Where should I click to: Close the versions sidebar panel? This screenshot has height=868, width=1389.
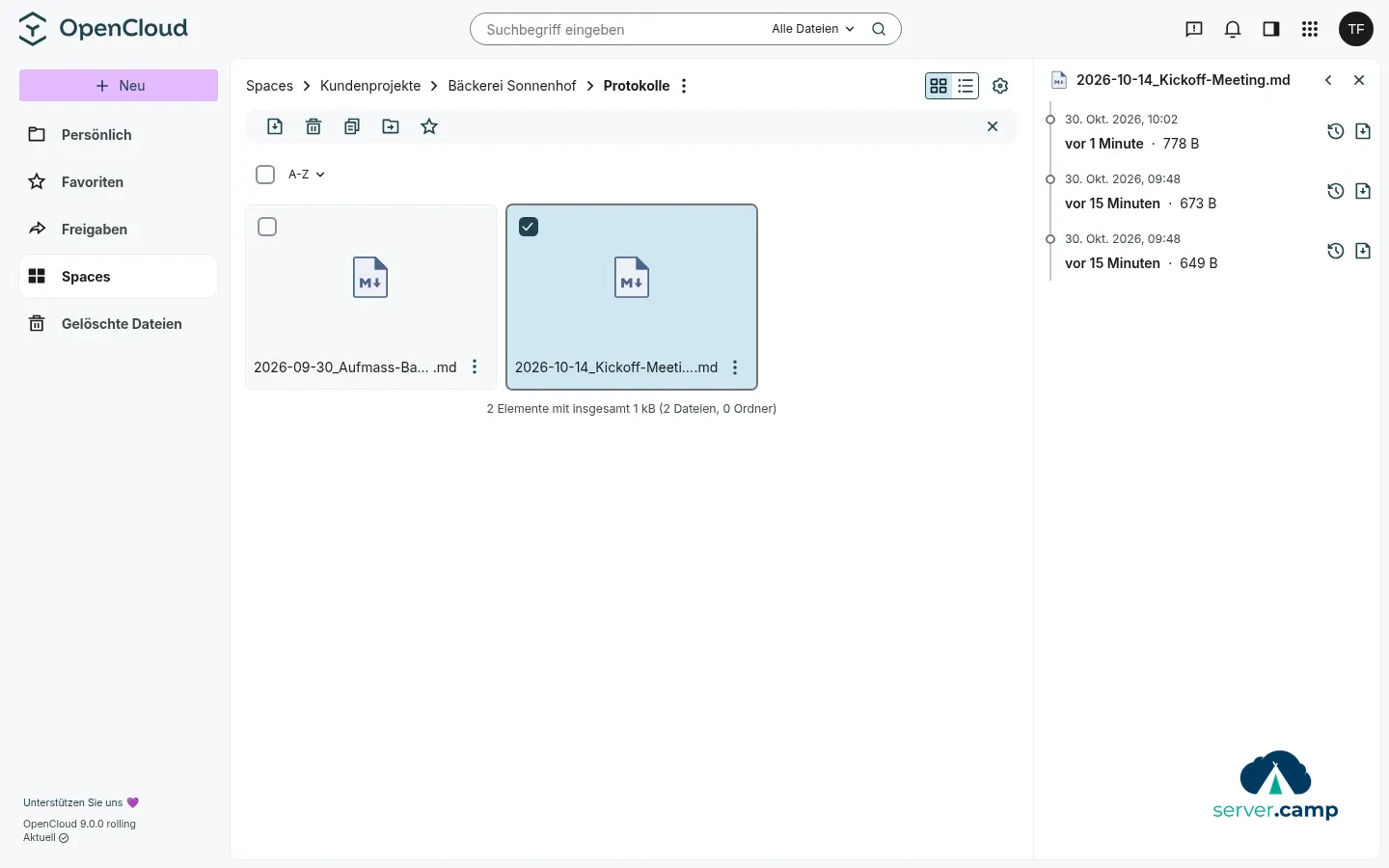coord(1359,80)
